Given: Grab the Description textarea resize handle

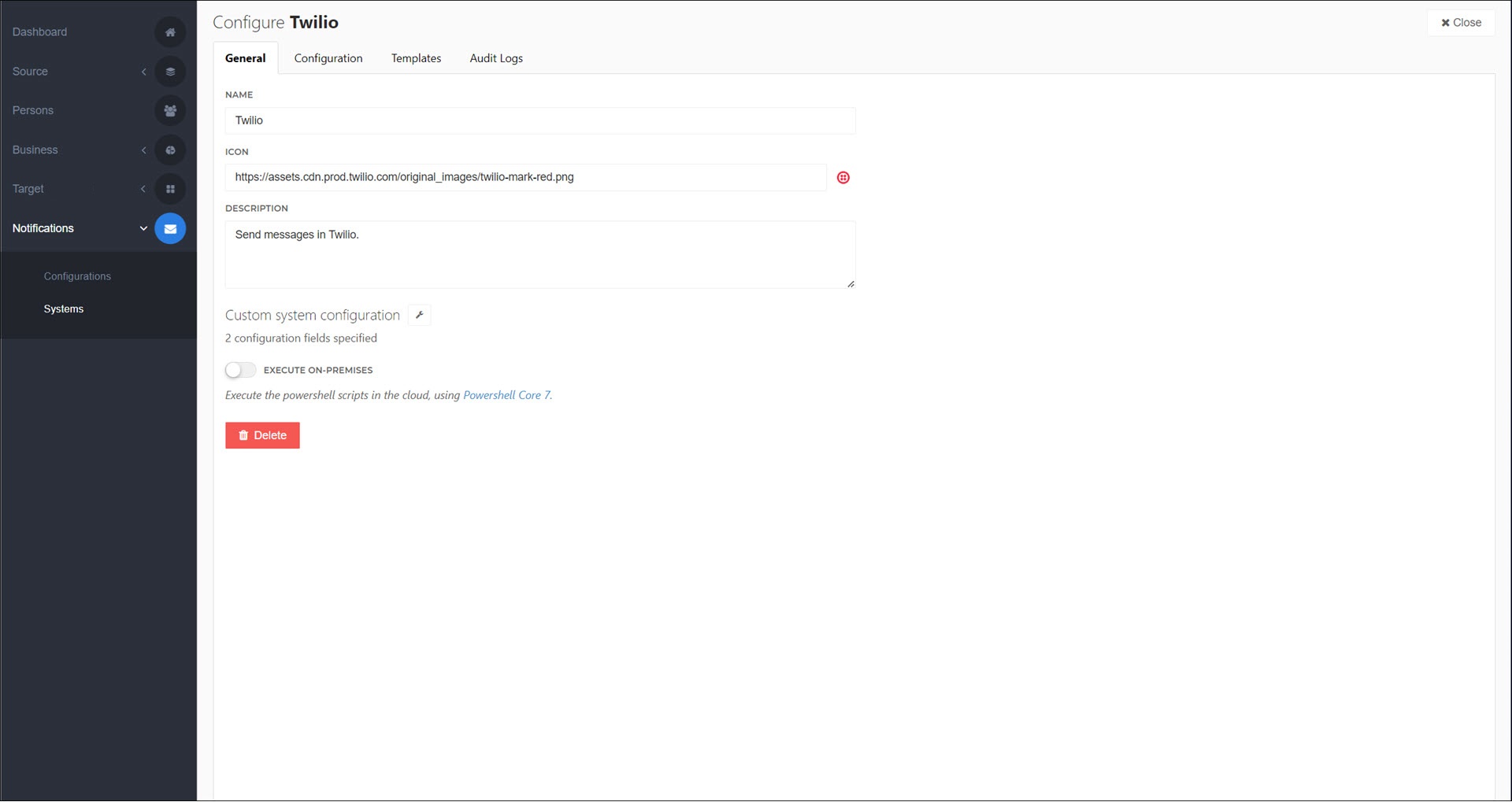Looking at the screenshot, I should click(x=850, y=284).
